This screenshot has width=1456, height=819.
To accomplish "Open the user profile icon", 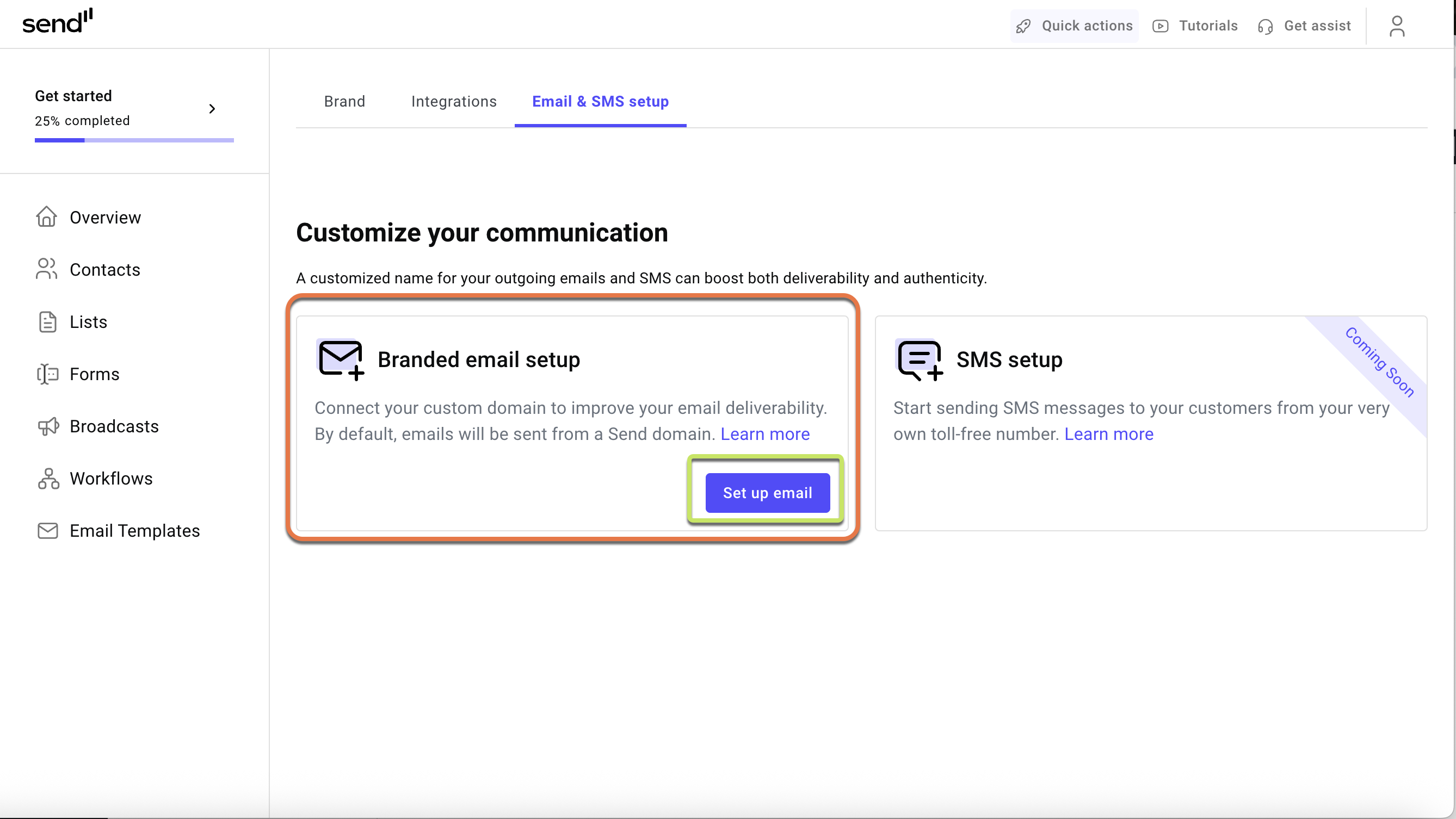I will (1397, 26).
